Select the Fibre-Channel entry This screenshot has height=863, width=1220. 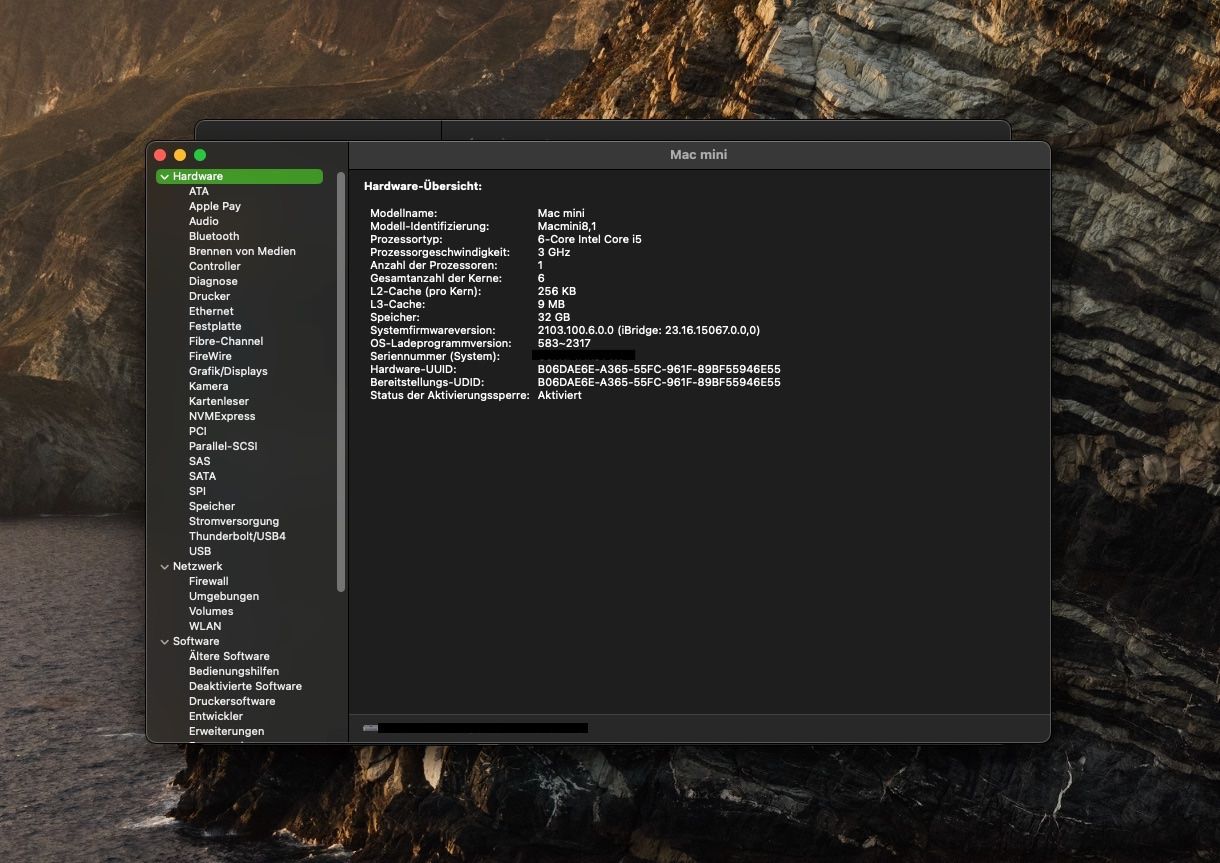[x=226, y=341]
